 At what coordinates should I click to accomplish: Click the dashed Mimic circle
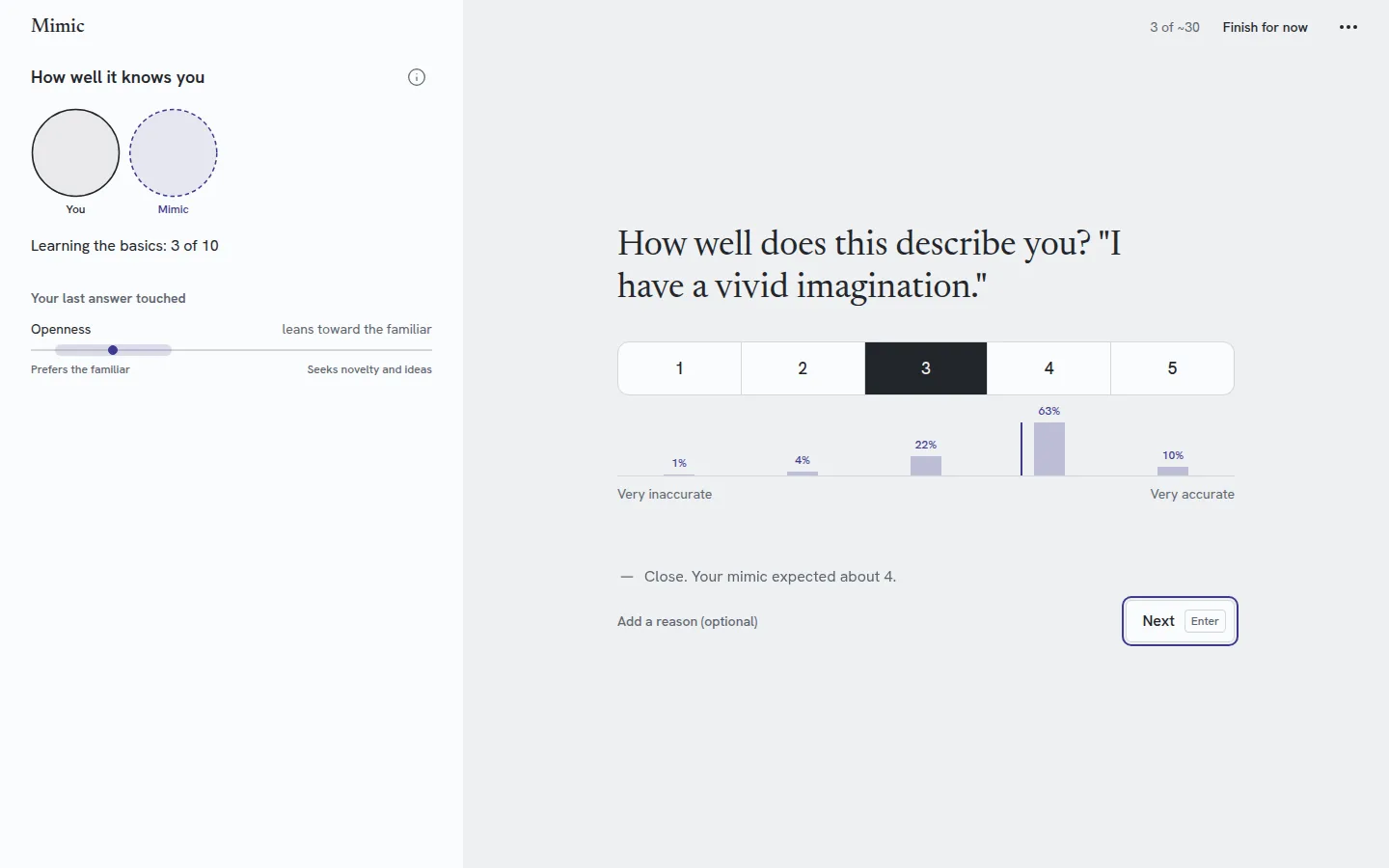(x=174, y=152)
